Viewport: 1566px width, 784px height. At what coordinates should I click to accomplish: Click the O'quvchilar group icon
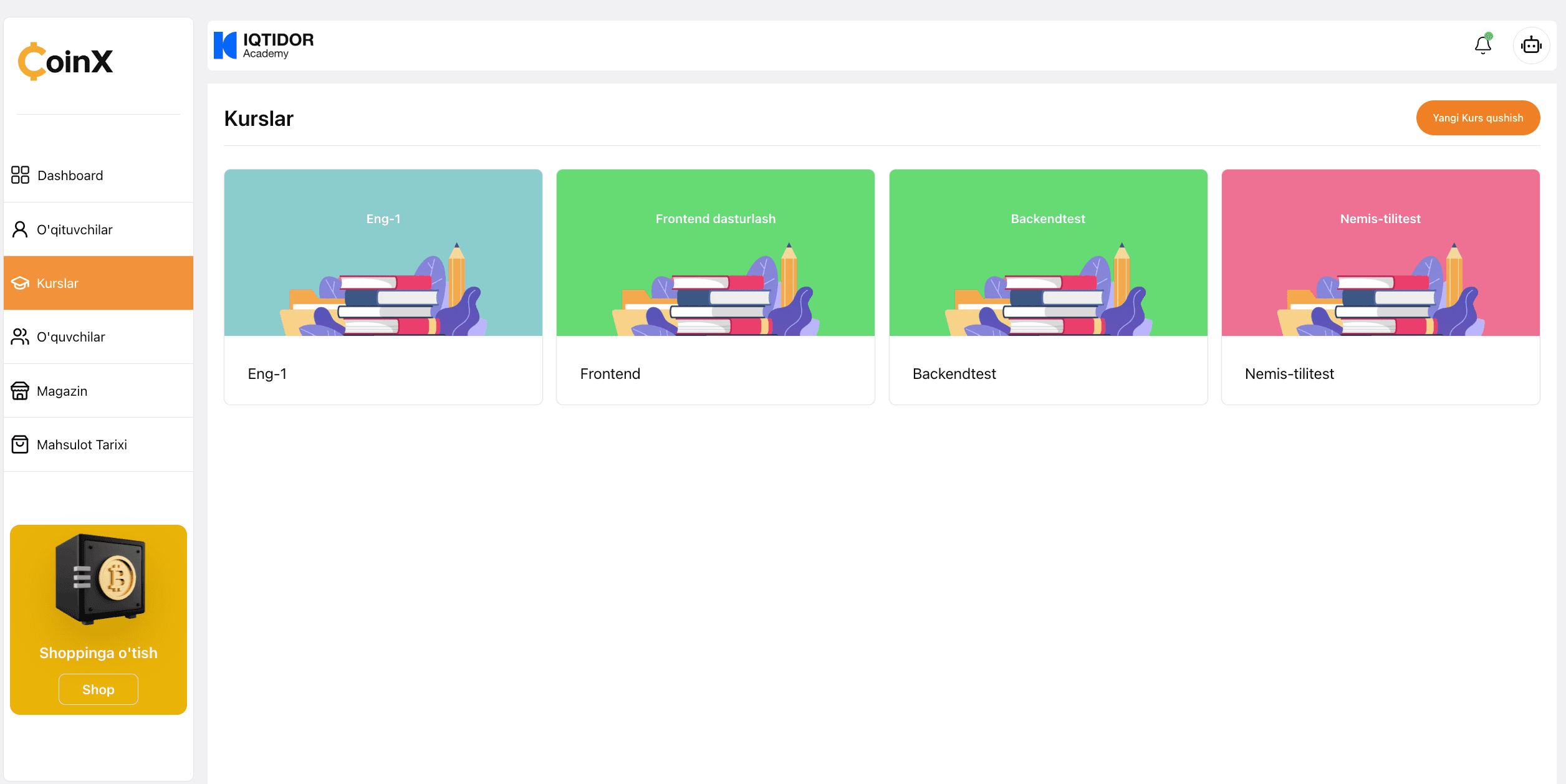click(x=20, y=337)
